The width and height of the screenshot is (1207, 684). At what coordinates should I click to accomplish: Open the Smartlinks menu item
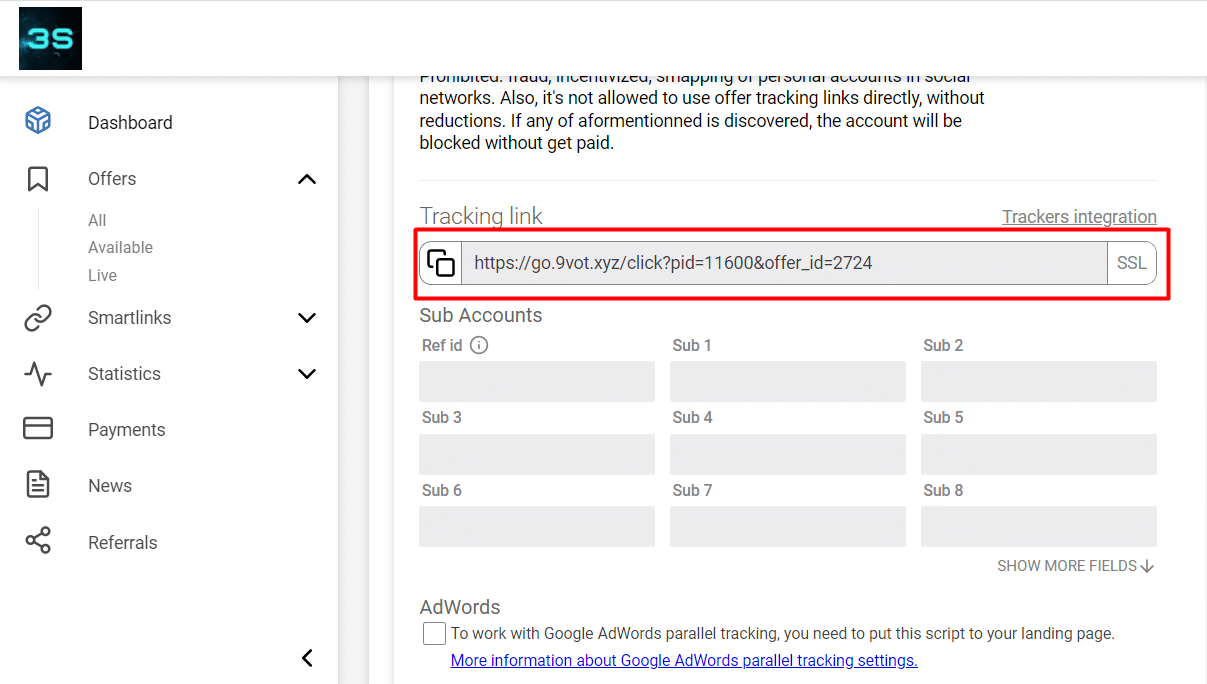[129, 318]
